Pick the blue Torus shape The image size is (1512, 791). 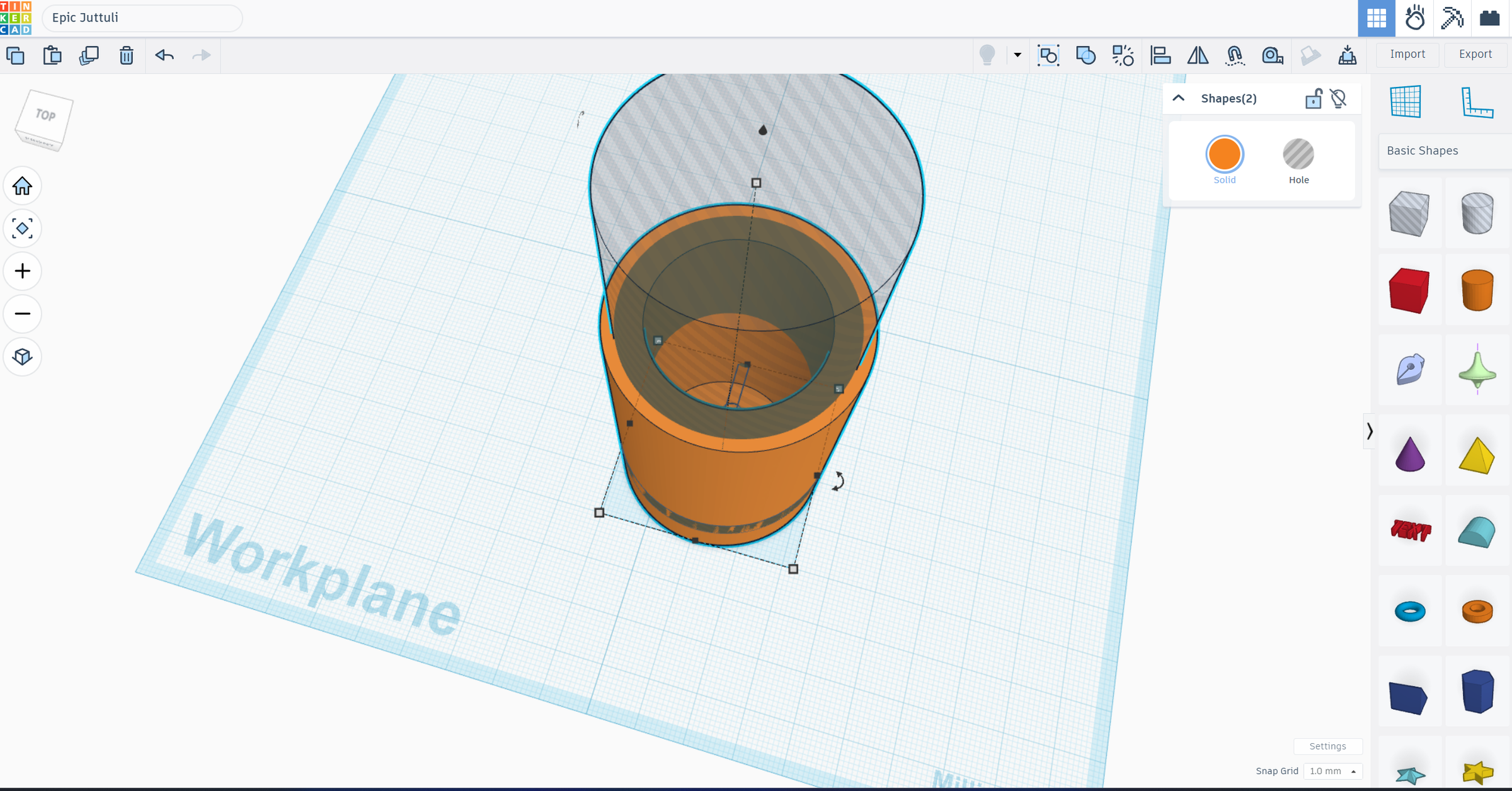(x=1410, y=611)
